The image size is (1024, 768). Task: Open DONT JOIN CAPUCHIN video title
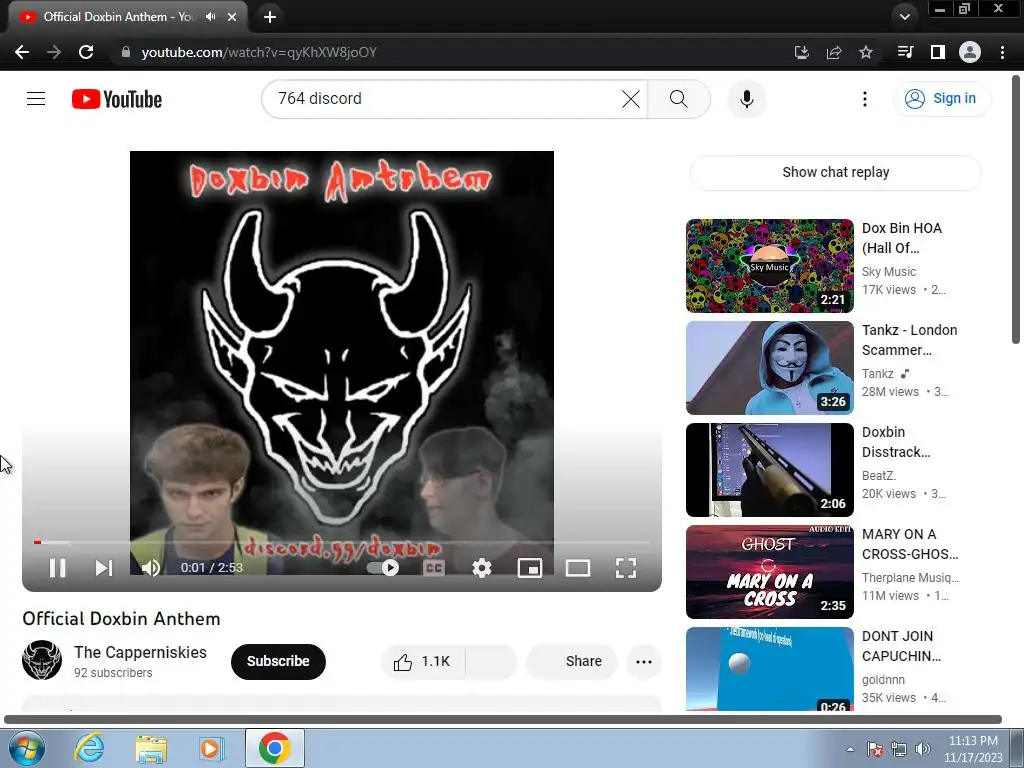click(901, 646)
